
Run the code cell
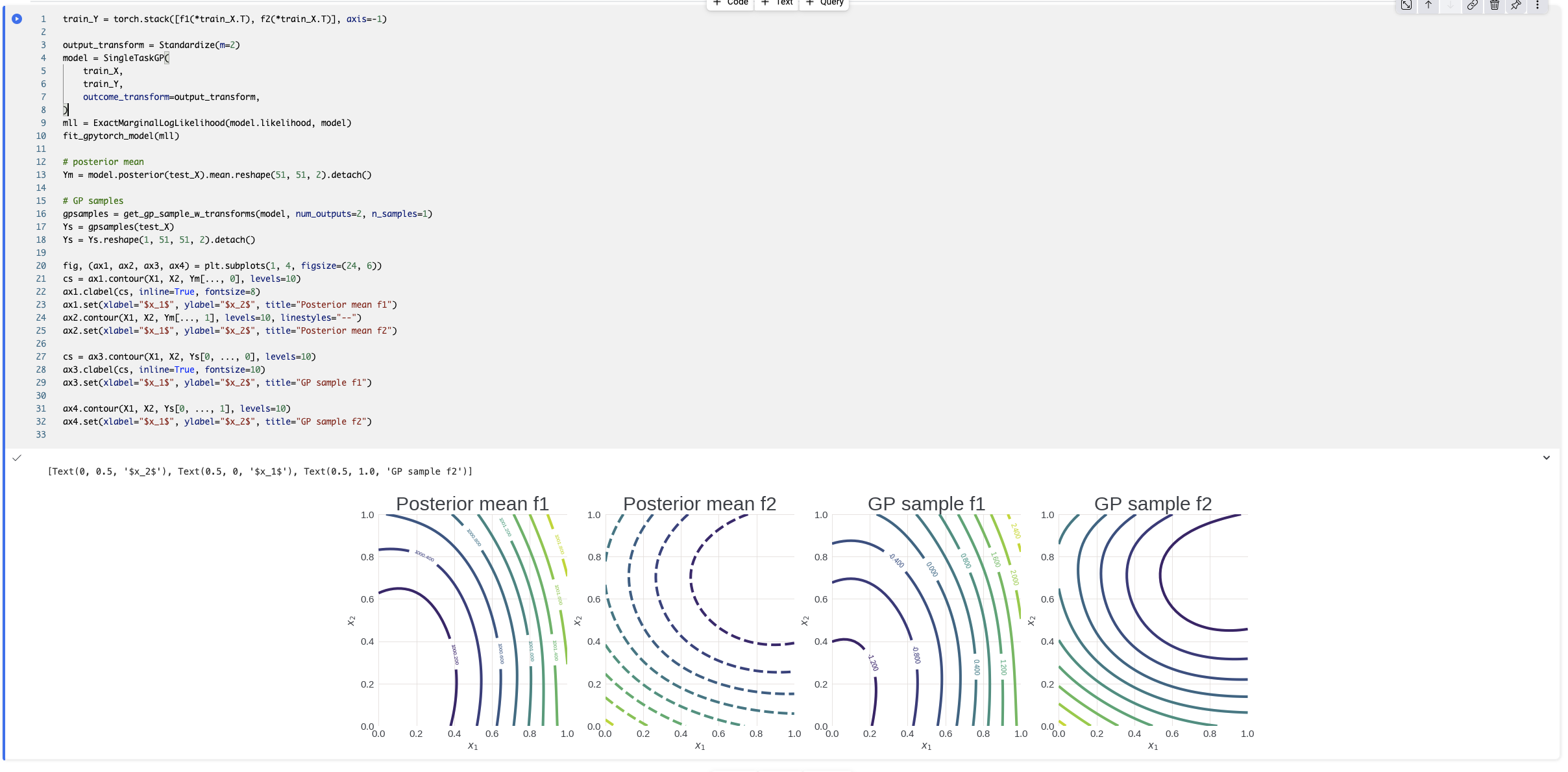click(16, 19)
